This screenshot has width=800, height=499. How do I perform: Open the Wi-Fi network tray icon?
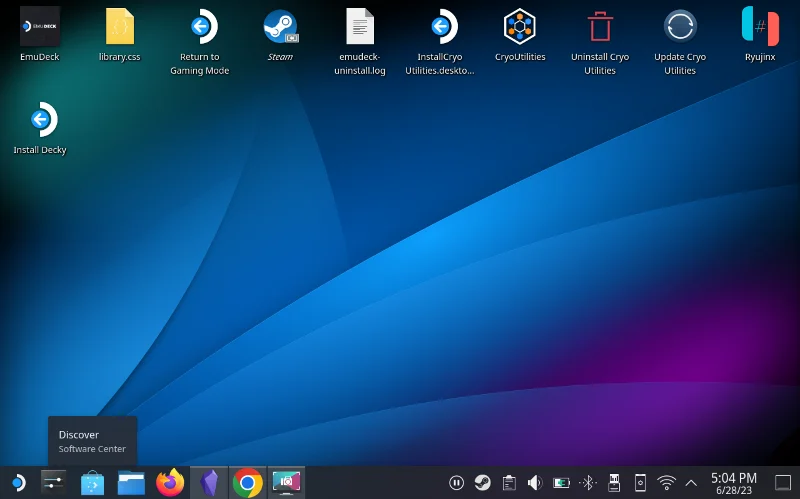(666, 483)
